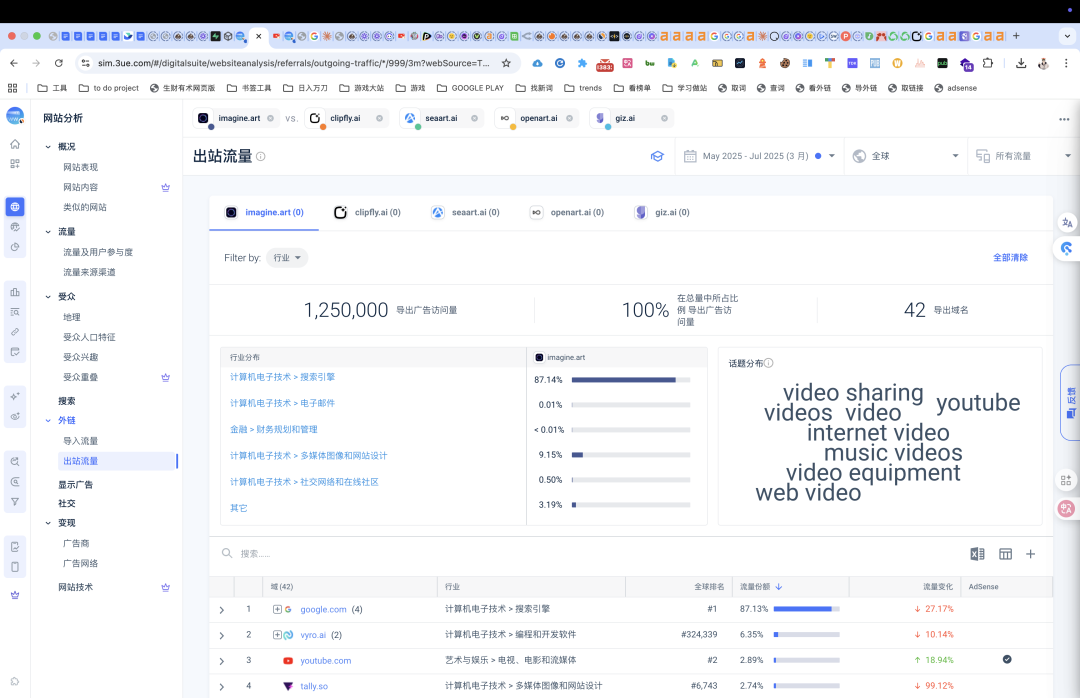Open the new tab plus button
1080x698 pixels.
pos(1016,36)
